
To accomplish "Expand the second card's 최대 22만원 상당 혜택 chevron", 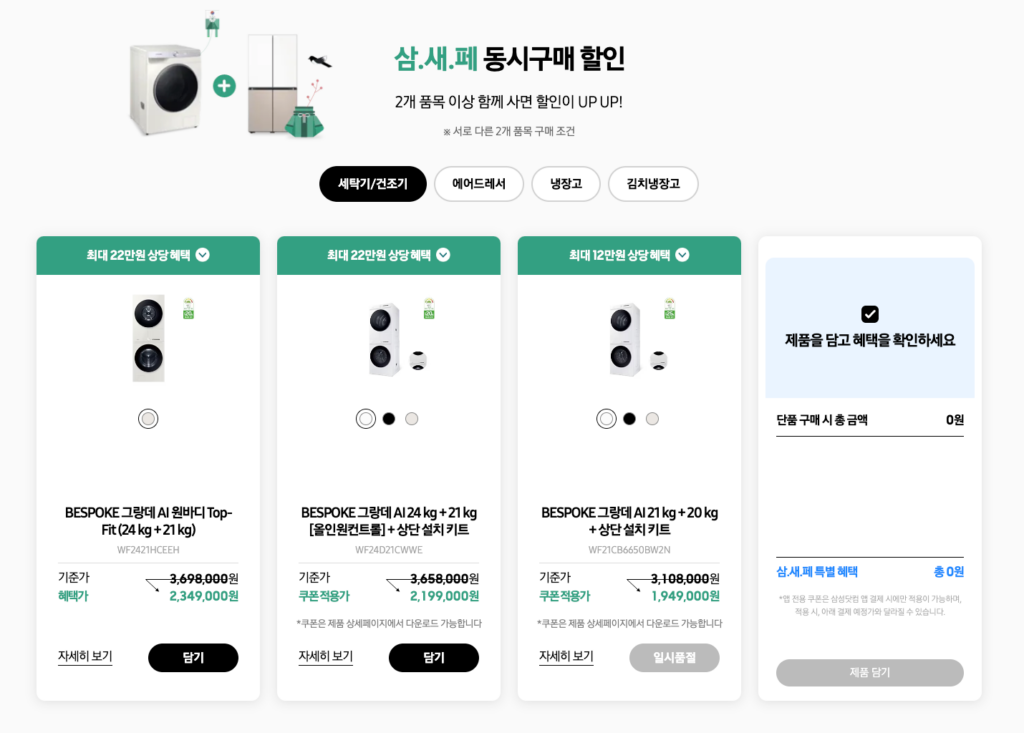I will coord(443,255).
